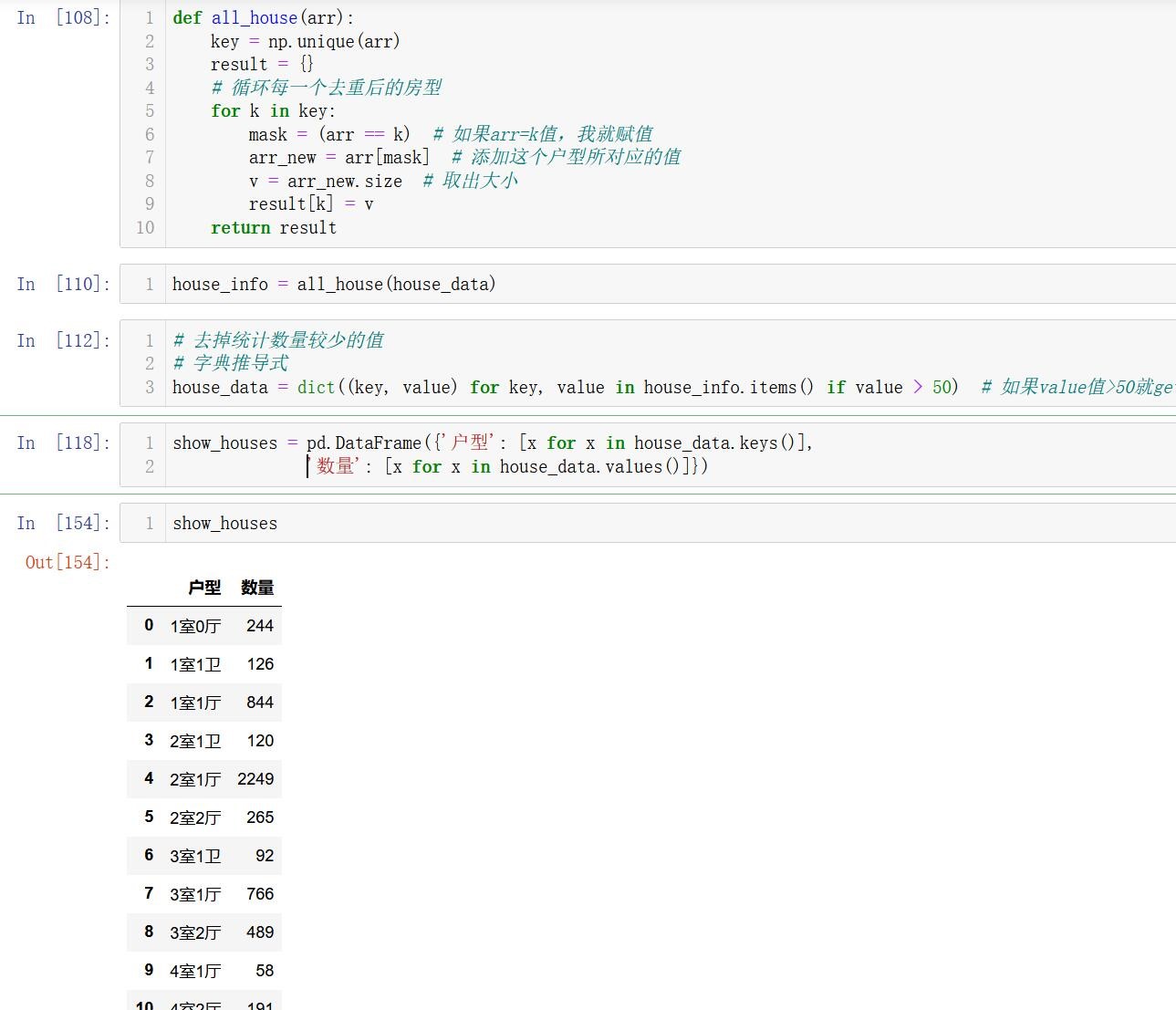Click the 'result[k] = v' code line
Screen dimensions: 1176x1010
click(311, 203)
